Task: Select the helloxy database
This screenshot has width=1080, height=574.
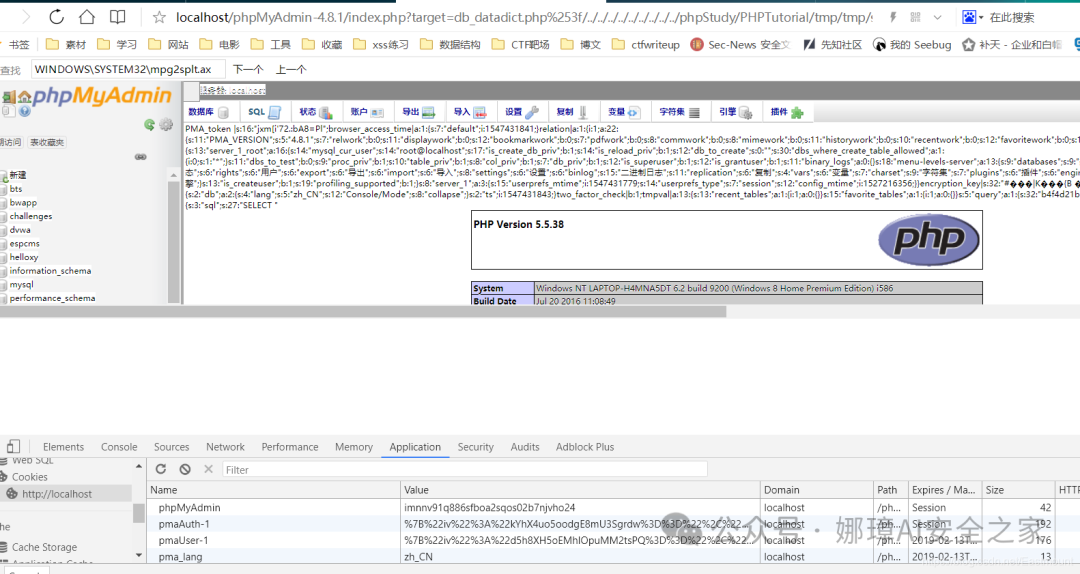Action: tap(24, 257)
